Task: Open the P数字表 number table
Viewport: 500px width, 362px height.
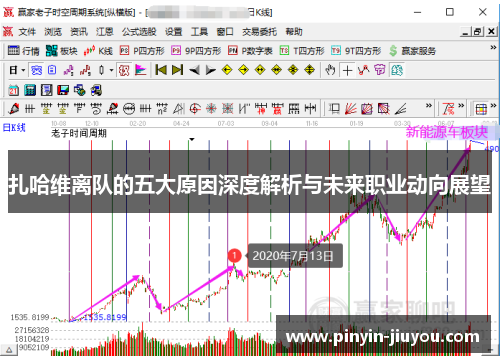Action: (250, 51)
